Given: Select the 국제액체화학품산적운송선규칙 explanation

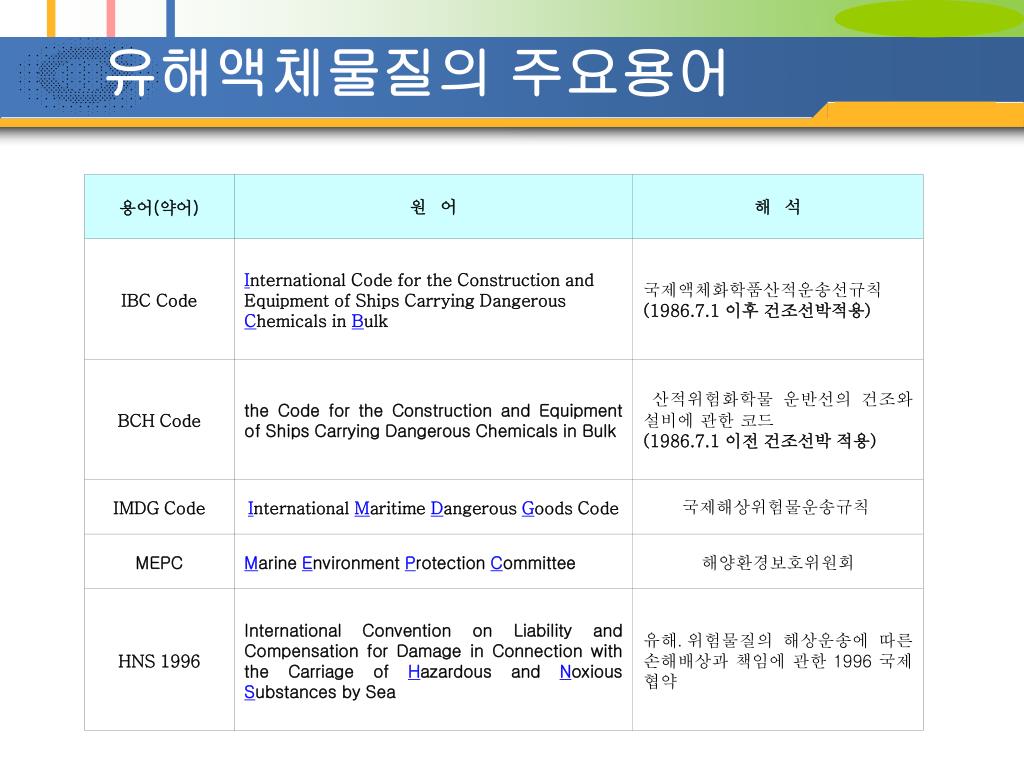Looking at the screenshot, I should [762, 289].
